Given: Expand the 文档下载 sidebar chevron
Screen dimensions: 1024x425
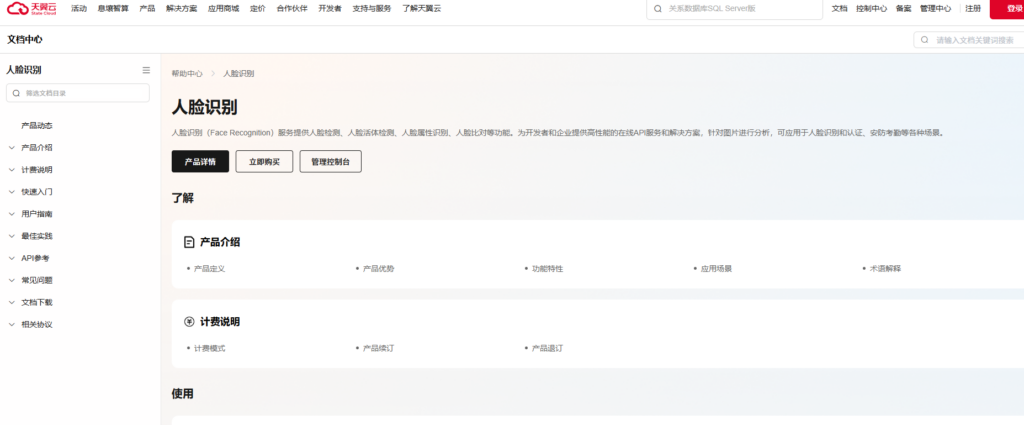Looking at the screenshot, I should (12, 302).
